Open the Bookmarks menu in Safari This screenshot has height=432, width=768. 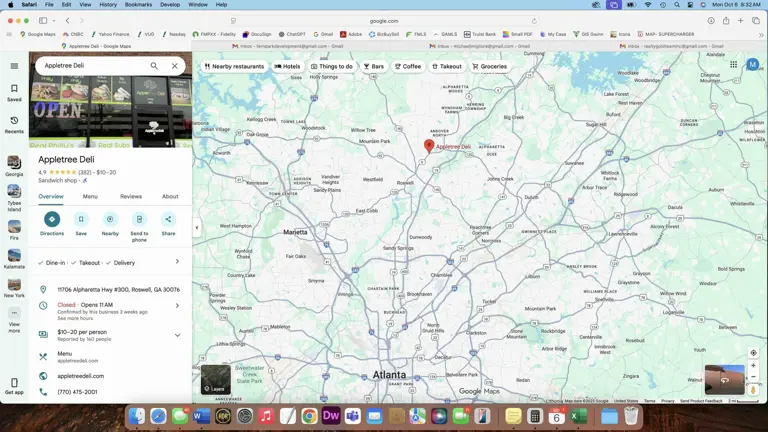[x=138, y=4]
